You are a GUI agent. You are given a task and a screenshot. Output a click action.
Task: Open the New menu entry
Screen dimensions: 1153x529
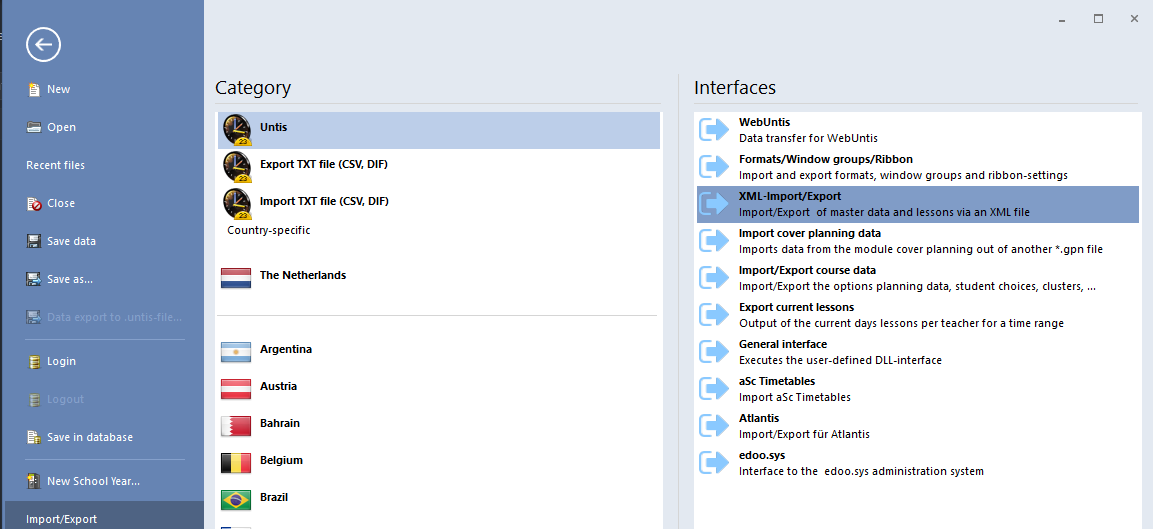59,89
